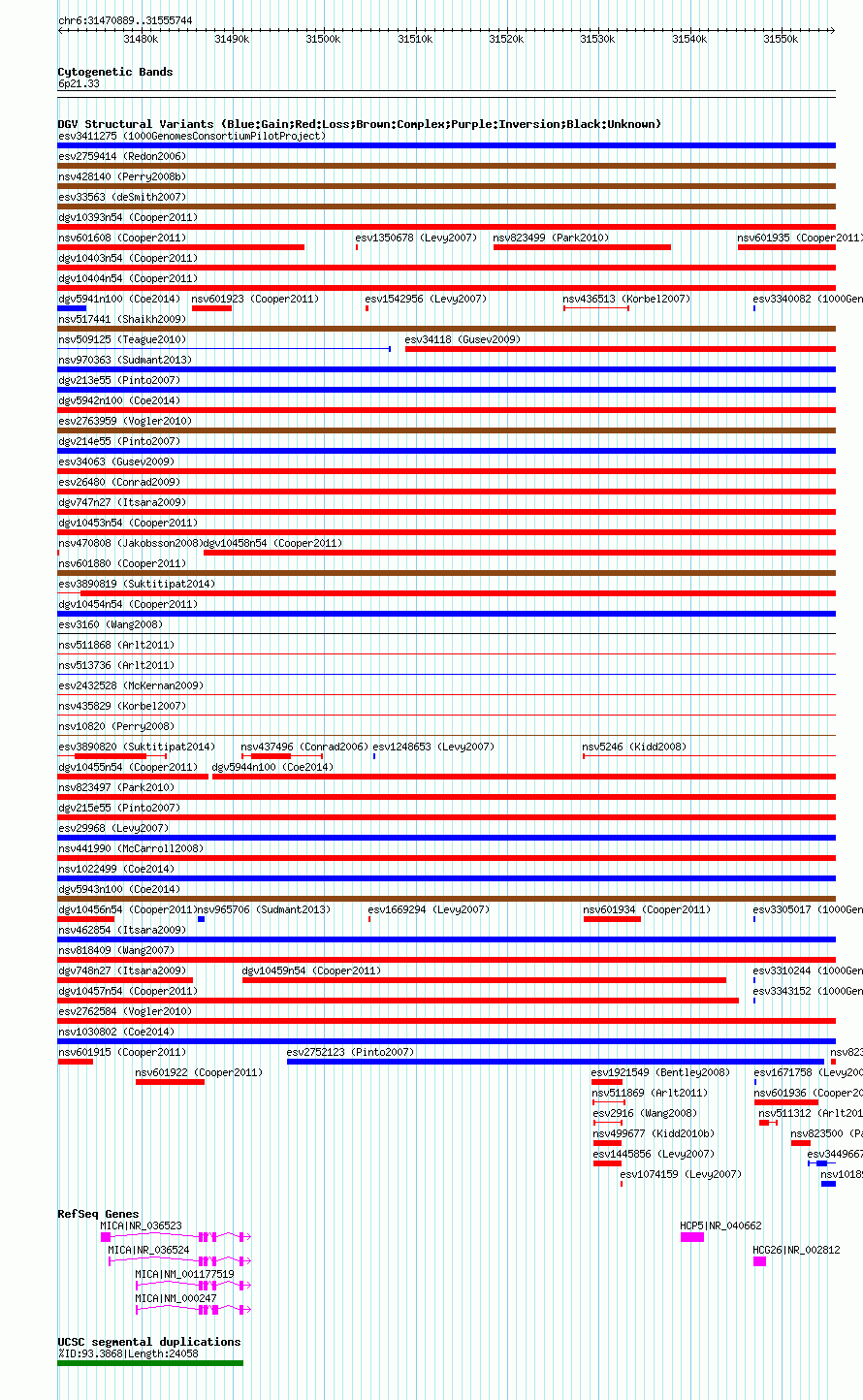Click the dgv5944n100 (Coe2014) label
Viewport: 863px width, 1400px height.
pos(272,767)
